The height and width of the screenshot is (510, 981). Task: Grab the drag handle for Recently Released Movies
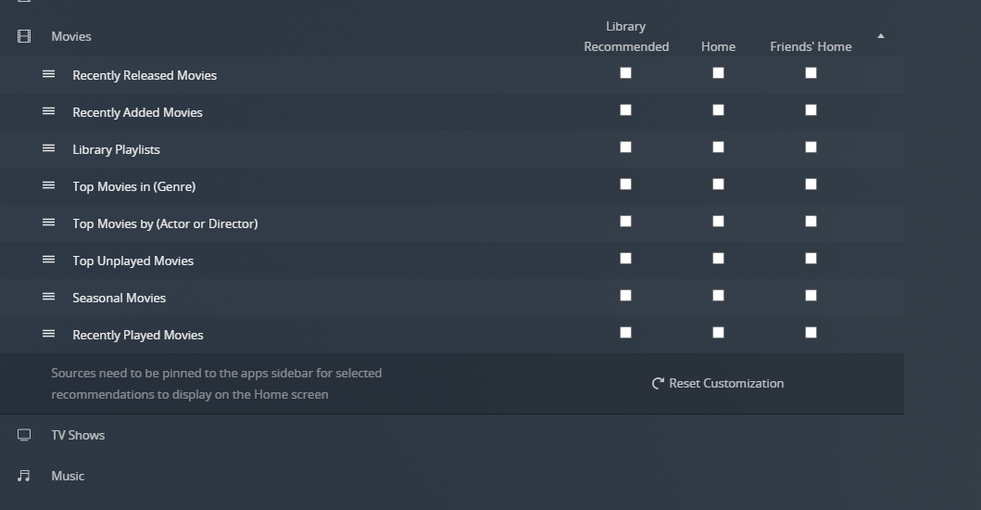pyautogui.click(x=48, y=74)
